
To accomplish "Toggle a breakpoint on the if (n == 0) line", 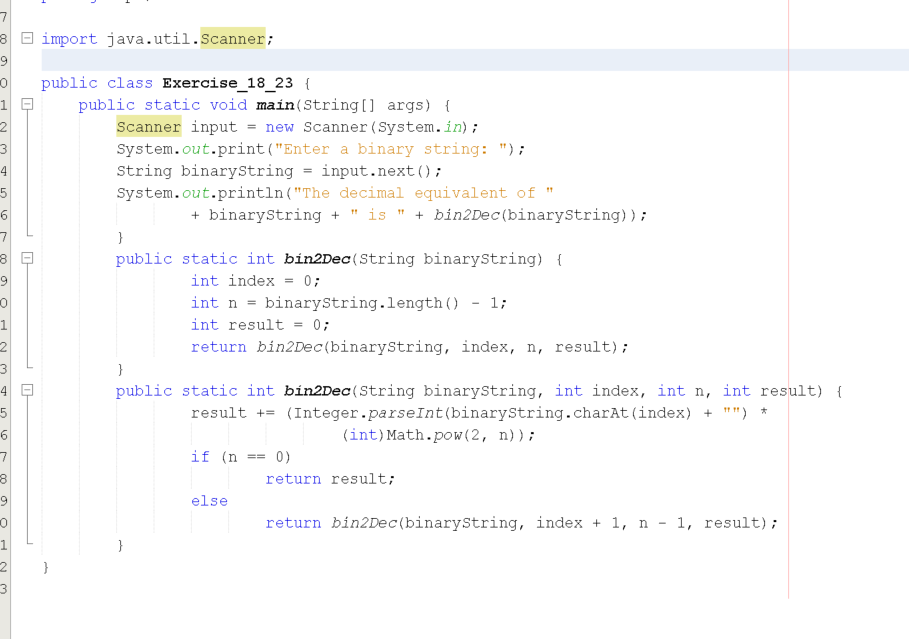I will coord(8,456).
